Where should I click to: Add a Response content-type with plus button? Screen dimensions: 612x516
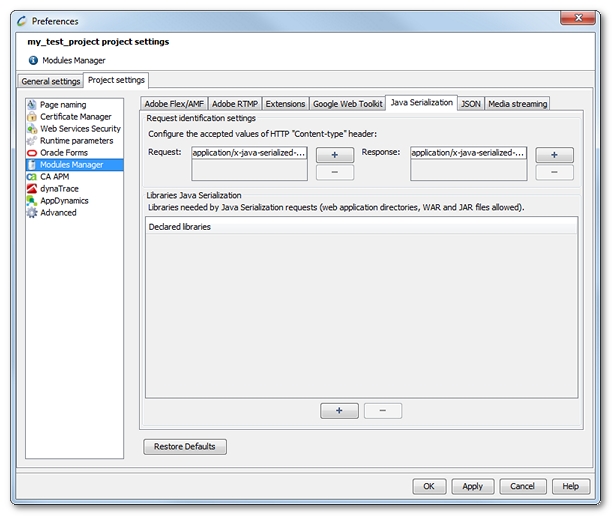(x=554, y=155)
